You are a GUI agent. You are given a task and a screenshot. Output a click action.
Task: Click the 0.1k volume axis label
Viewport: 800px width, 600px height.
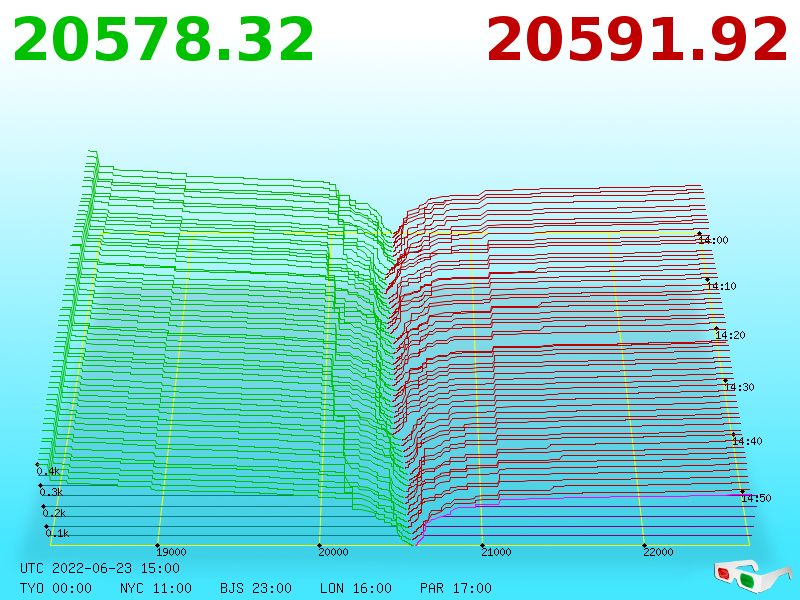point(57,534)
